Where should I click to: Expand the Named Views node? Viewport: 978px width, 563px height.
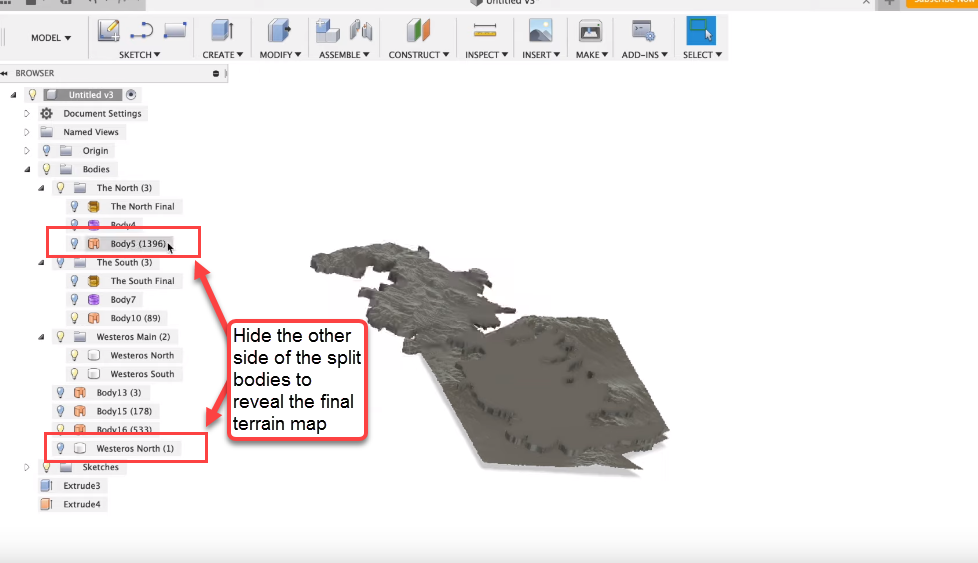[x=27, y=132]
